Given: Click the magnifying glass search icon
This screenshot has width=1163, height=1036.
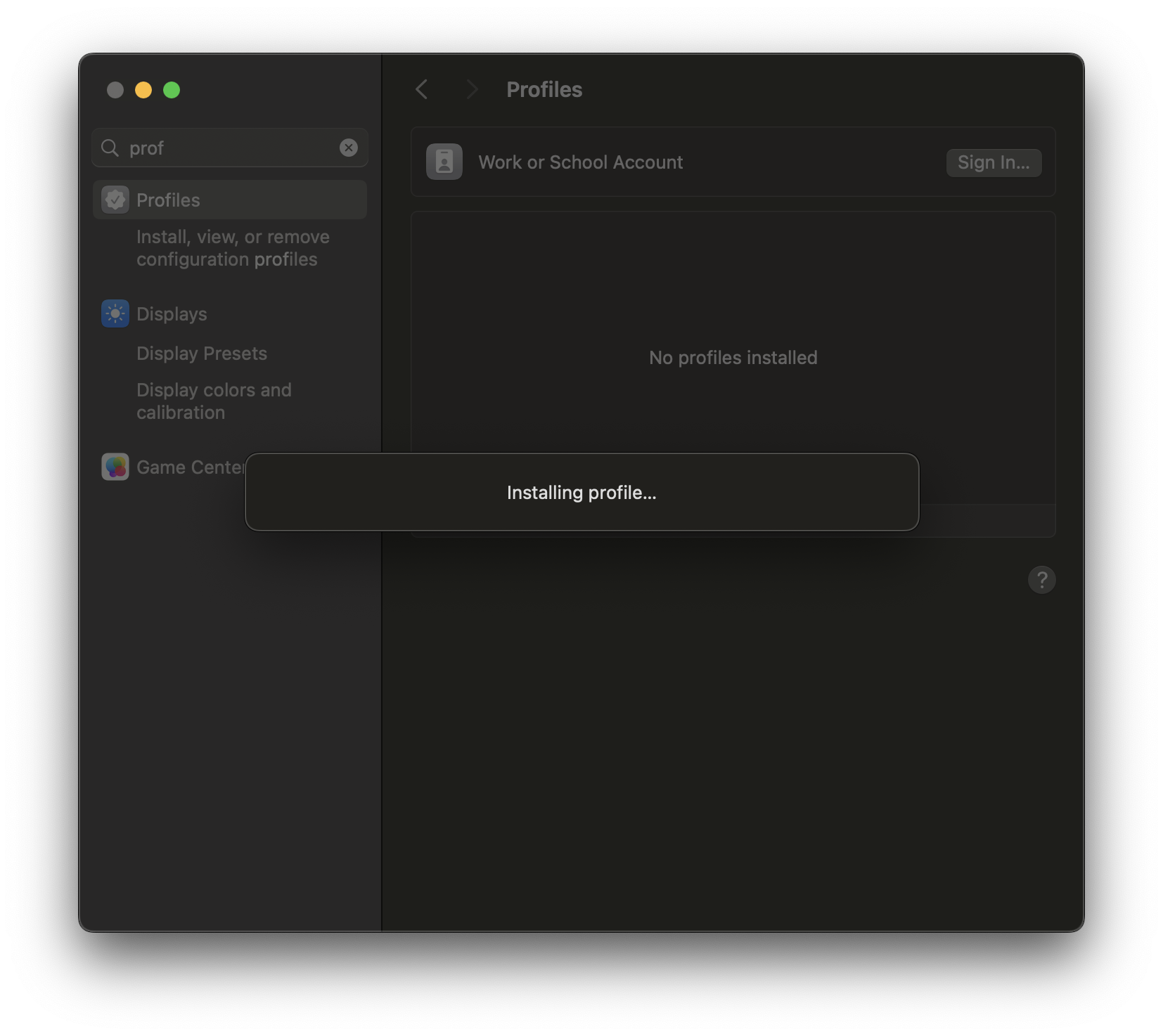Looking at the screenshot, I should coord(110,148).
